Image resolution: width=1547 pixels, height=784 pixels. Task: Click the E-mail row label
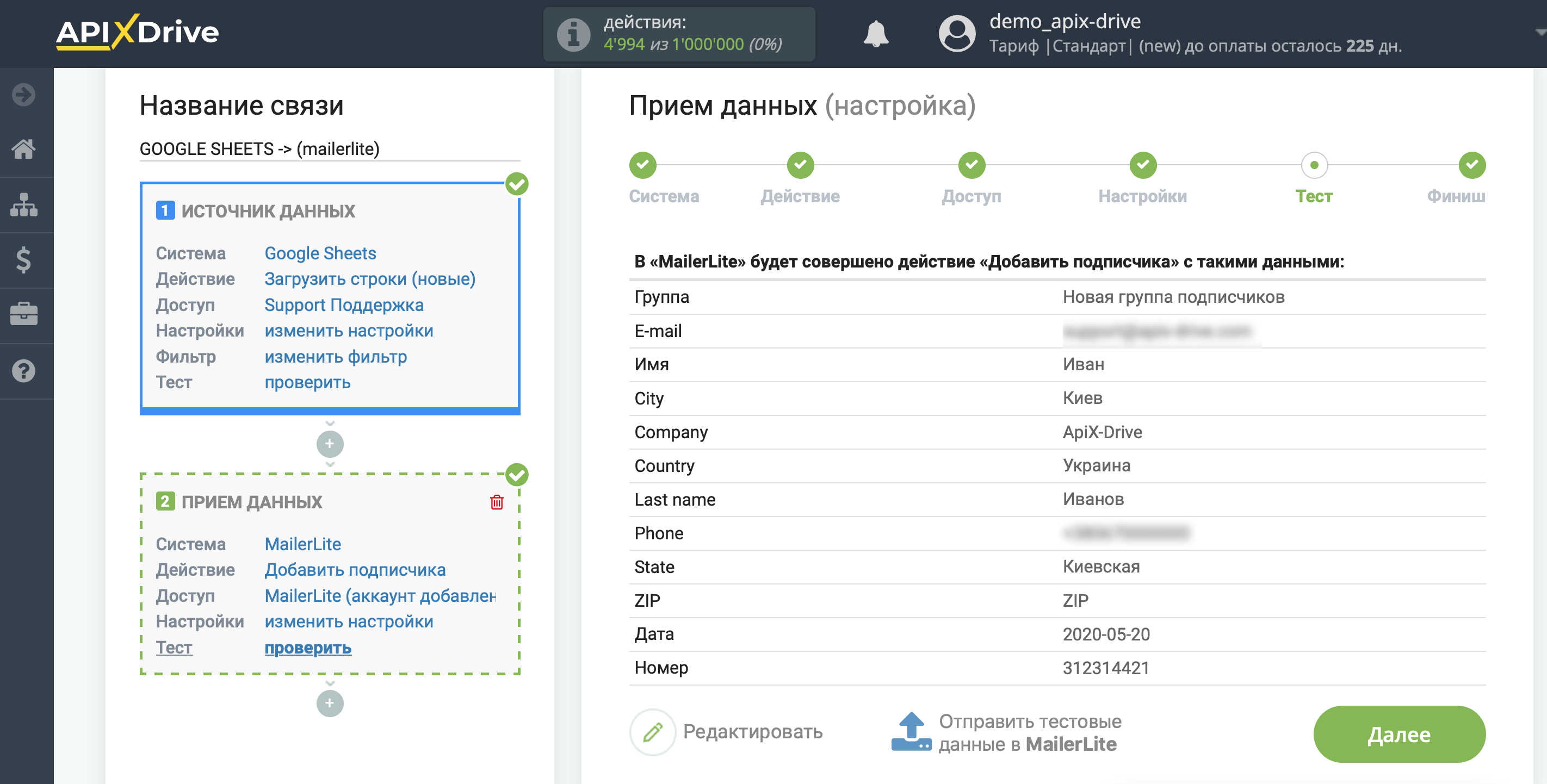coord(658,331)
